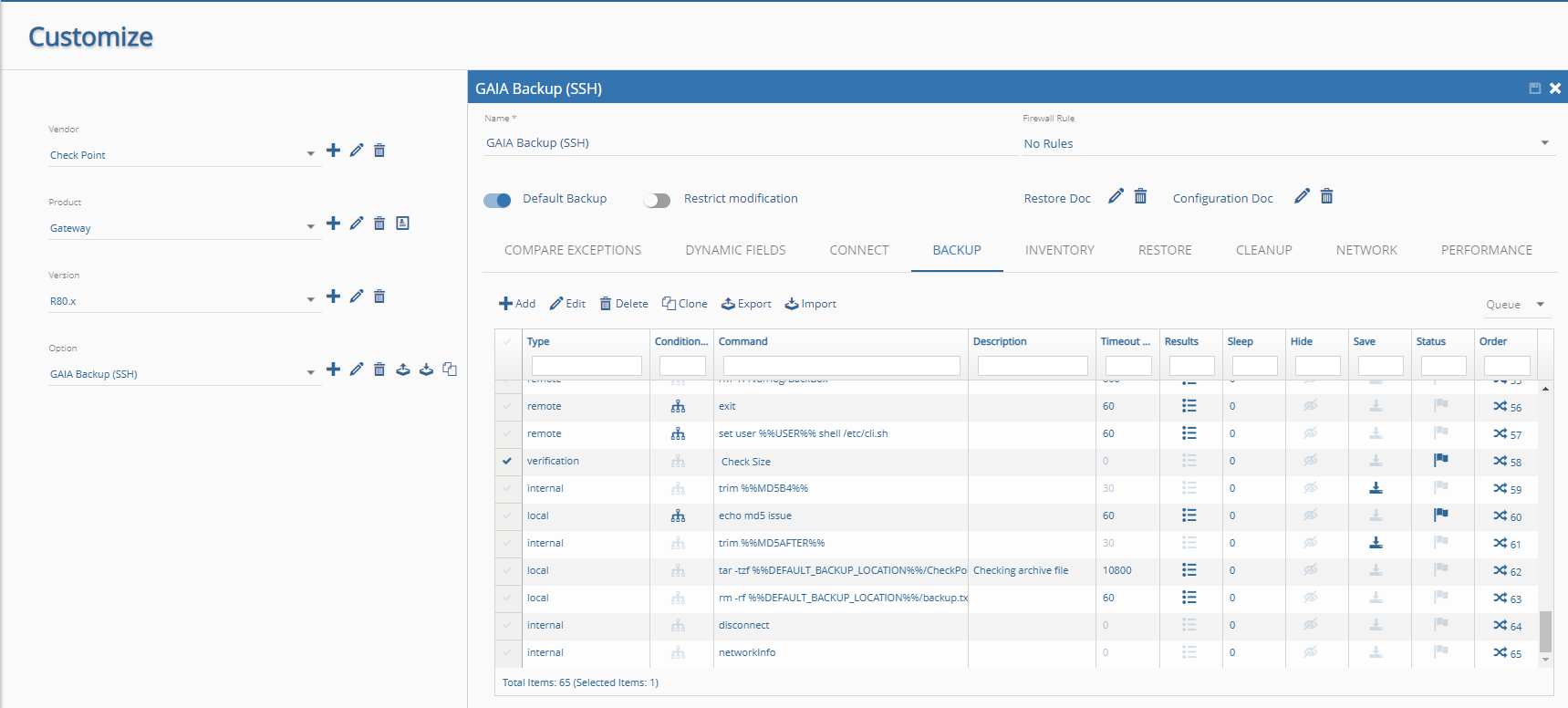Open the DYNAMIC FIELDS tab
This screenshot has width=1568, height=708.
(735, 250)
